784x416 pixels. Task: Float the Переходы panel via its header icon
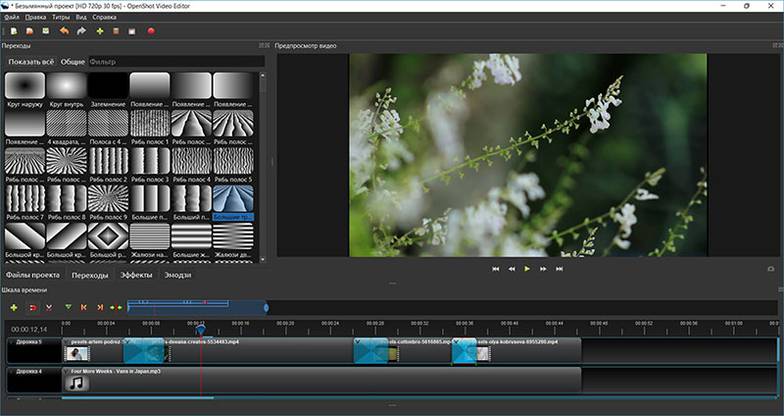click(x=264, y=46)
